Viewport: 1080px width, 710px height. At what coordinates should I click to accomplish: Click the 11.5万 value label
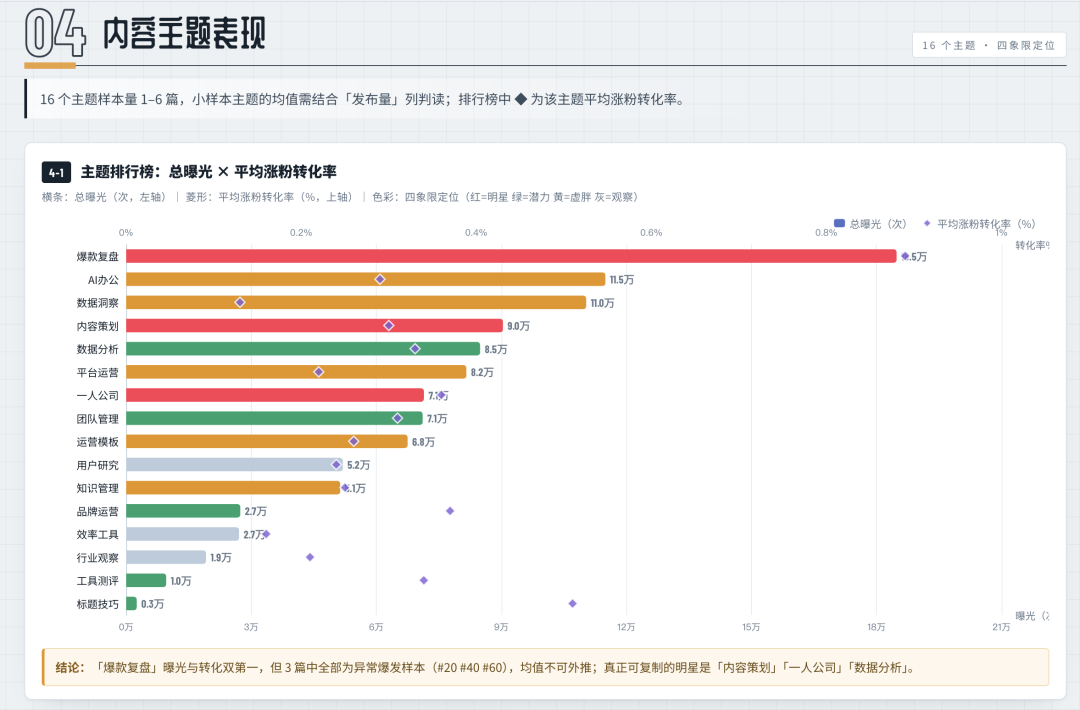point(622,280)
